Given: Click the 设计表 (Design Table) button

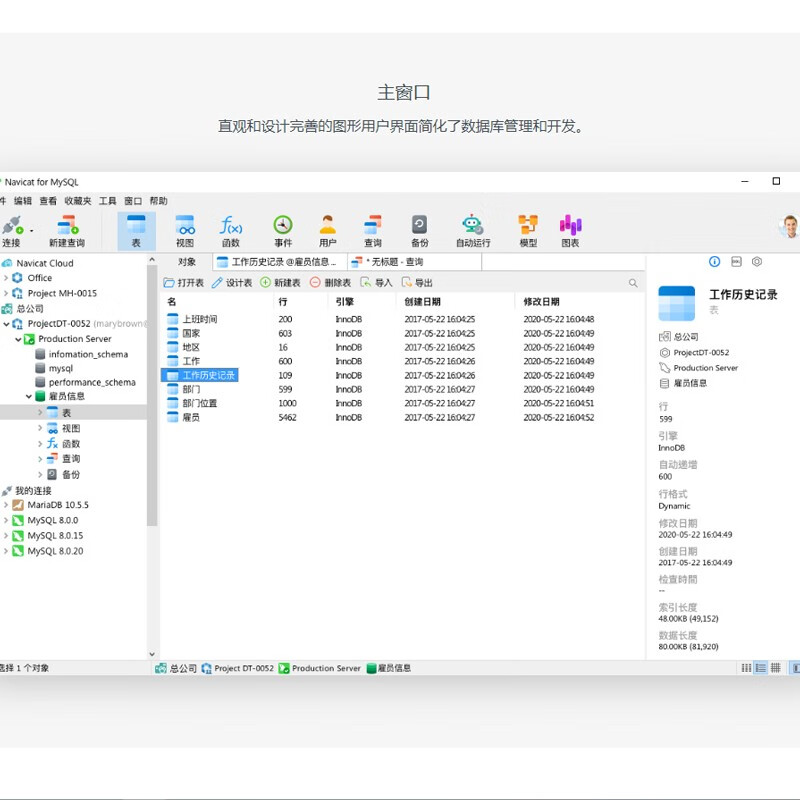Looking at the screenshot, I should pos(232,283).
